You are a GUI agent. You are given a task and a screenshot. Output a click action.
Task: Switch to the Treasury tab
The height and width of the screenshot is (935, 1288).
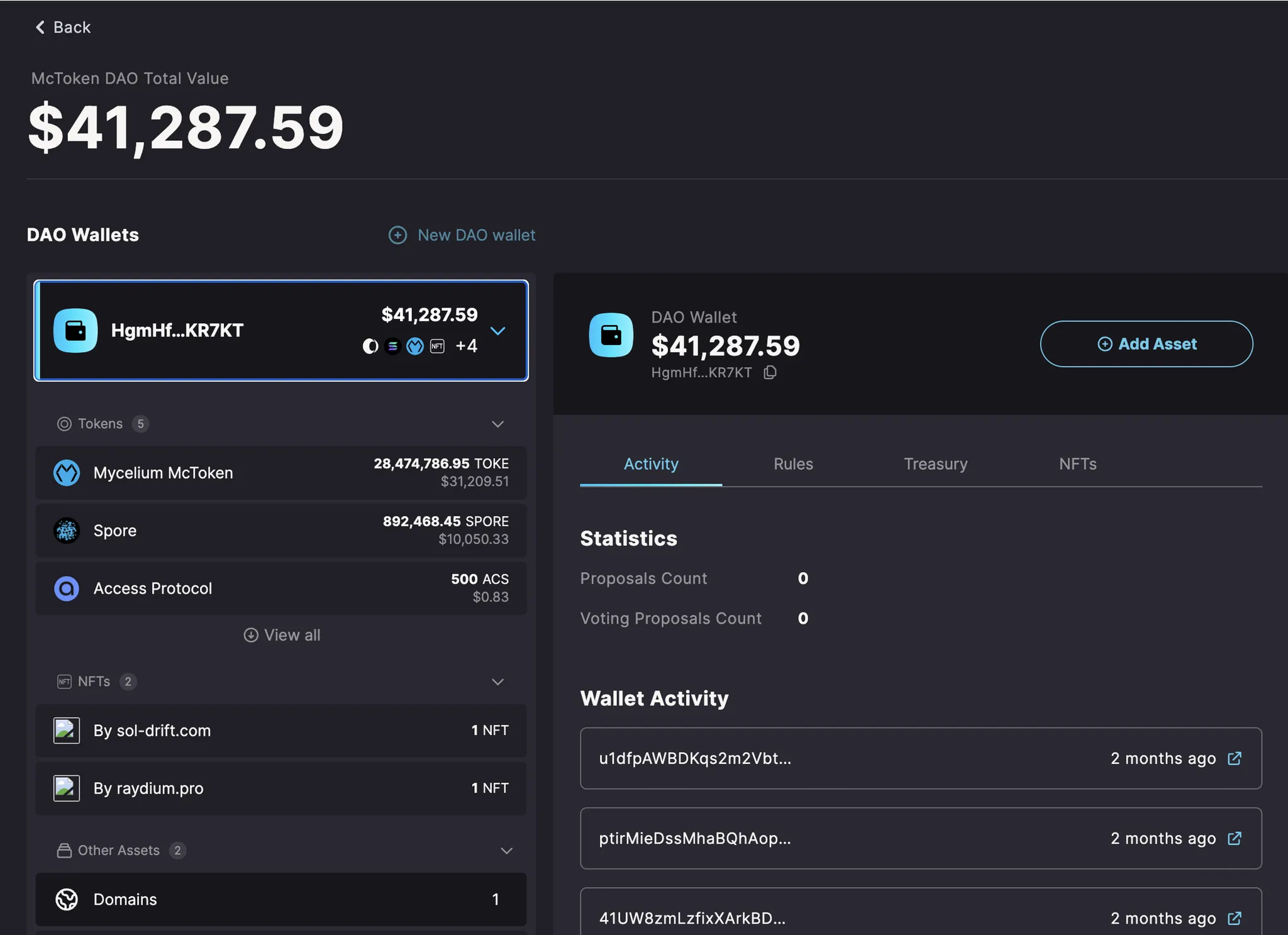pos(935,464)
